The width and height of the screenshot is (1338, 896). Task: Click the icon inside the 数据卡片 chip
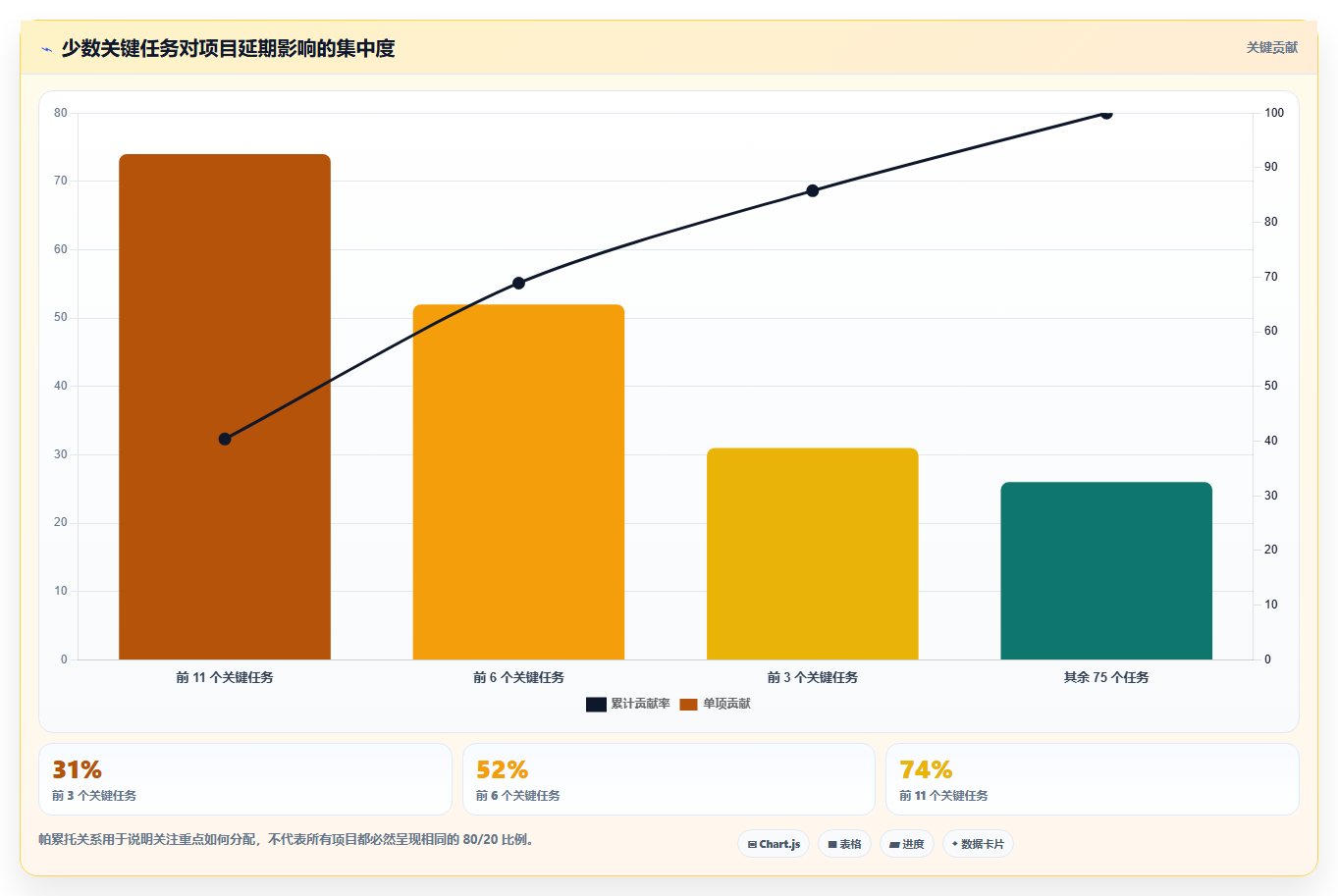[955, 844]
